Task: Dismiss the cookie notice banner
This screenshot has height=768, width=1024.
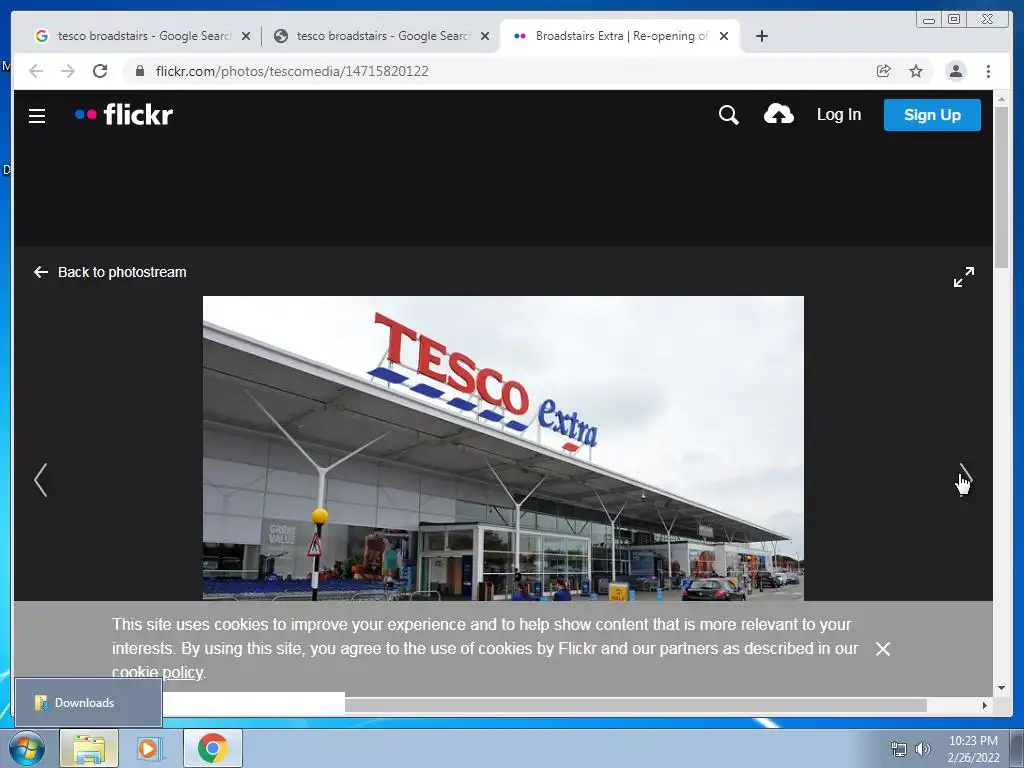Action: 882,648
